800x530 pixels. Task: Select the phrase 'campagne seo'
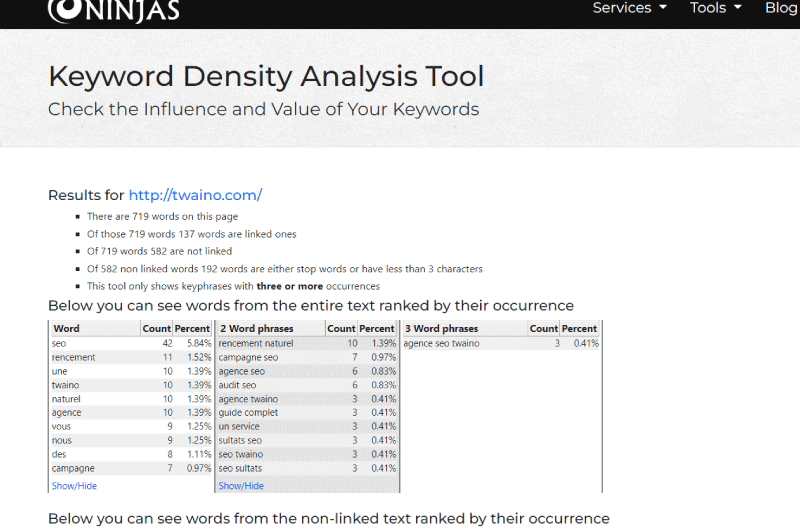[x=248, y=358]
